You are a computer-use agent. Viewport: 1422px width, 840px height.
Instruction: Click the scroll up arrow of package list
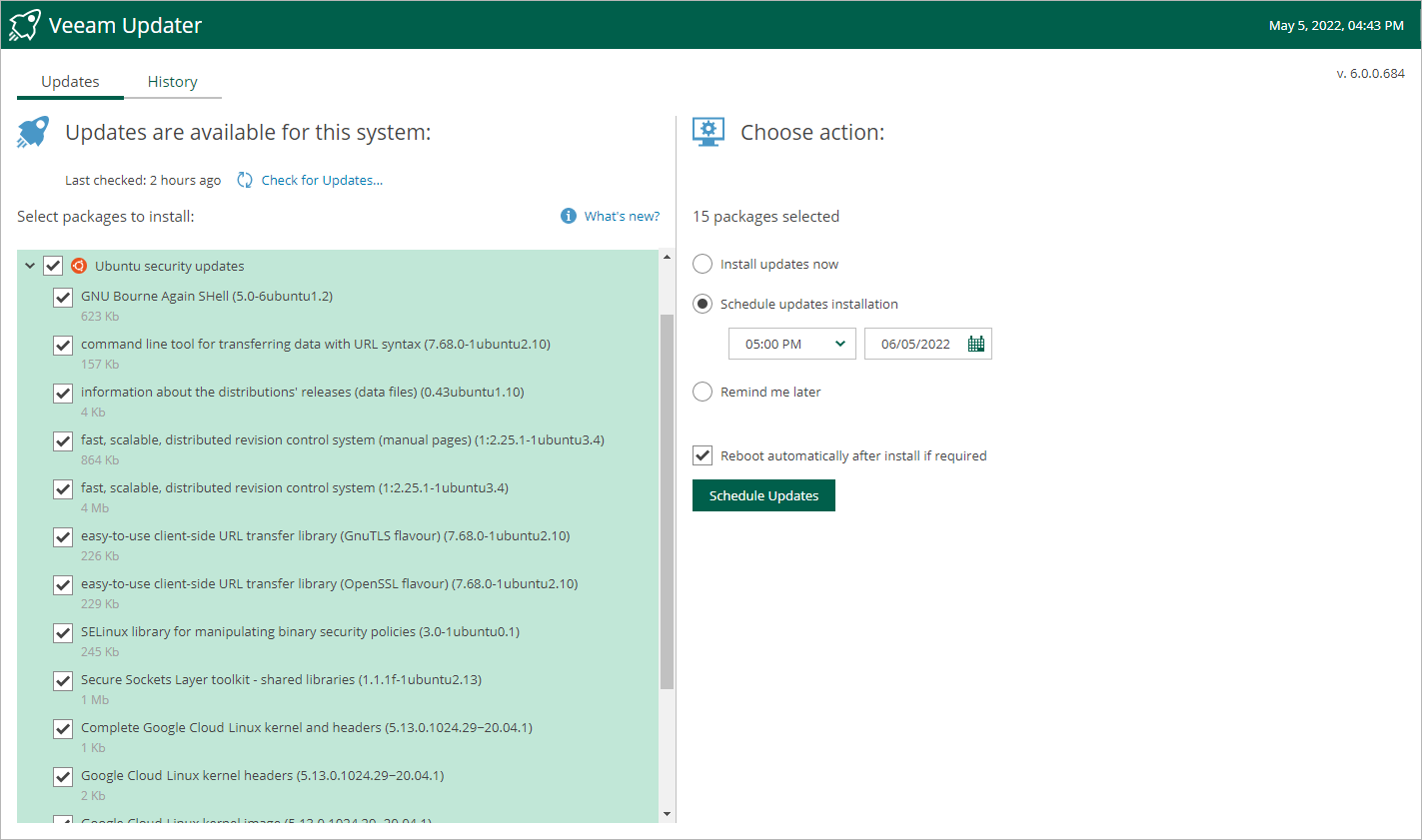(x=667, y=257)
